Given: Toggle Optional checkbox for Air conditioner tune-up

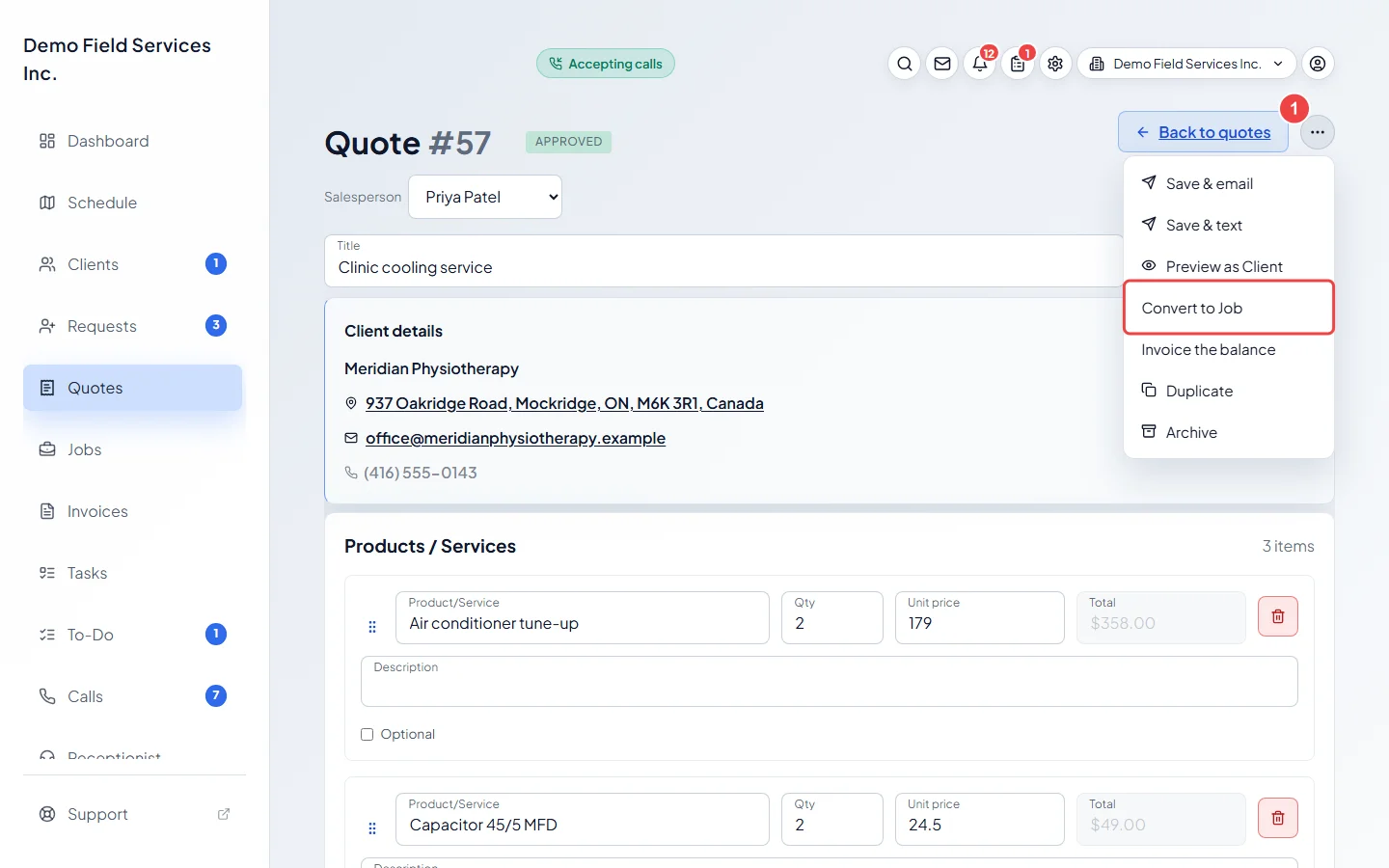Looking at the screenshot, I should click(x=368, y=734).
